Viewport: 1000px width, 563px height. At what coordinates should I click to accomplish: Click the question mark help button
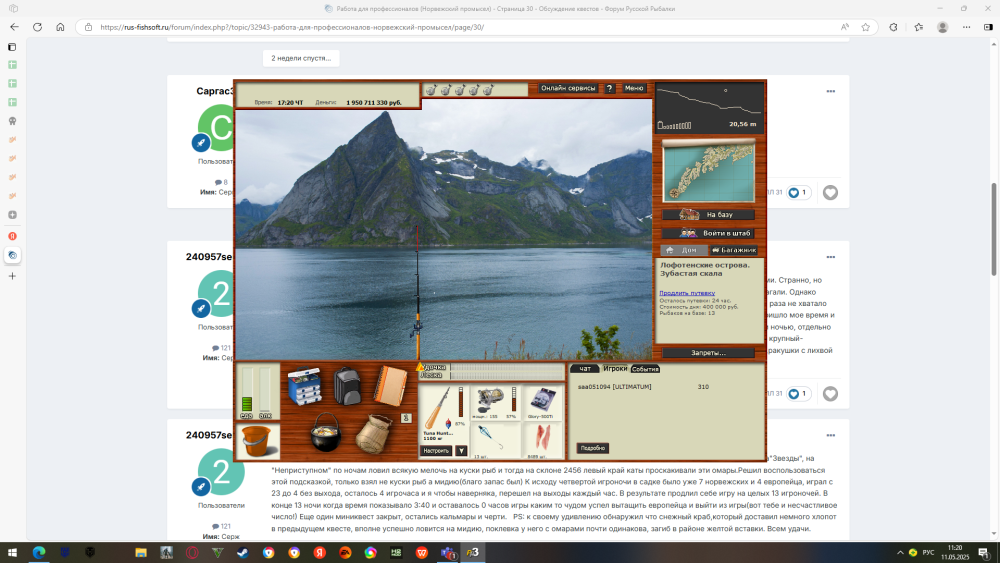[x=609, y=88]
